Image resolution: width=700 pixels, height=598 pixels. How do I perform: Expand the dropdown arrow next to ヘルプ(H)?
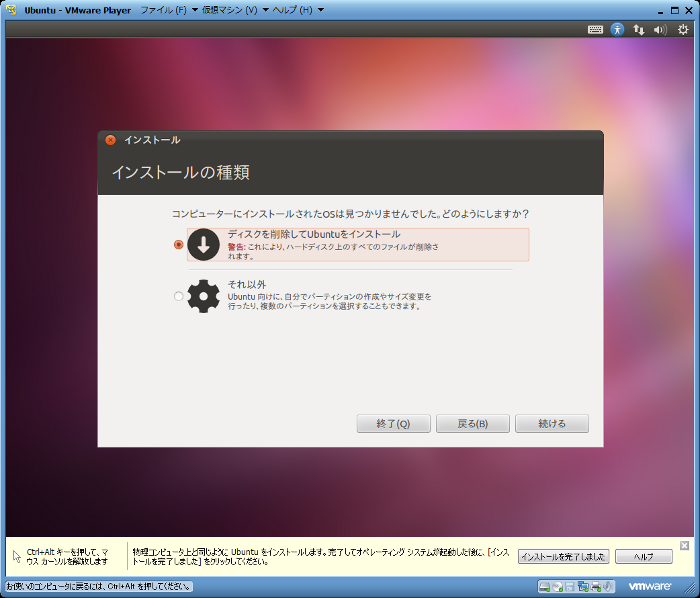tap(321, 10)
